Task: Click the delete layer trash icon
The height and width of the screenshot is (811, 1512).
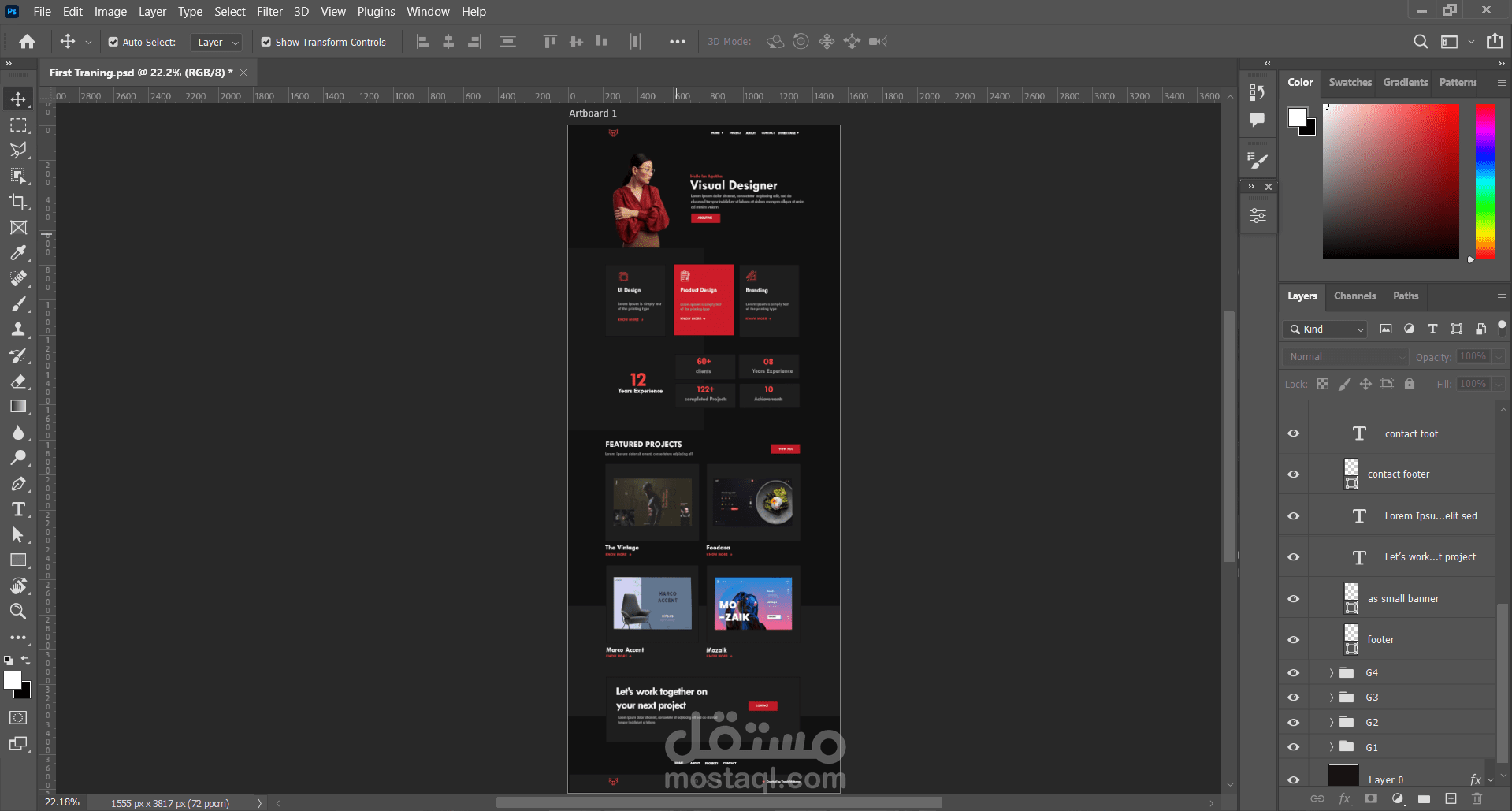Action: [1477, 798]
